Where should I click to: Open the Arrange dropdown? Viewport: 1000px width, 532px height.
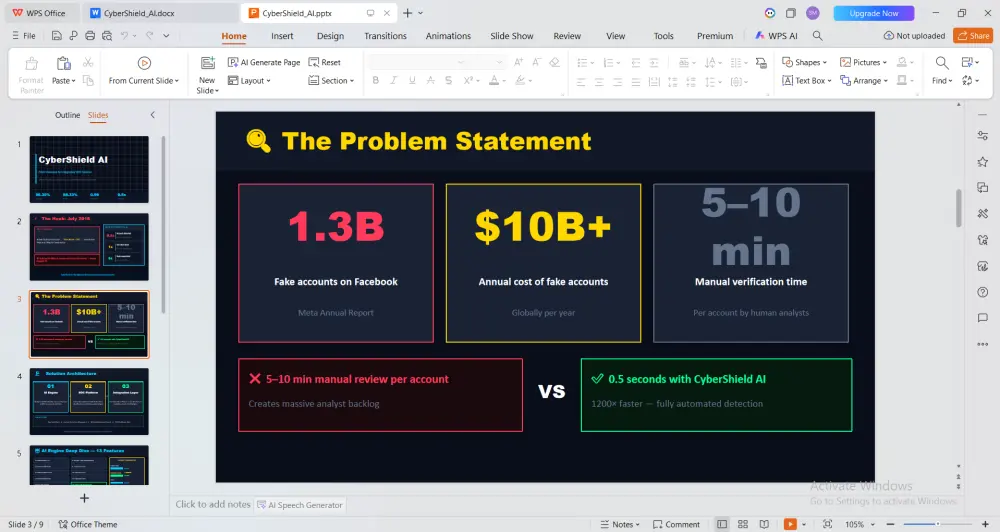click(x=864, y=80)
